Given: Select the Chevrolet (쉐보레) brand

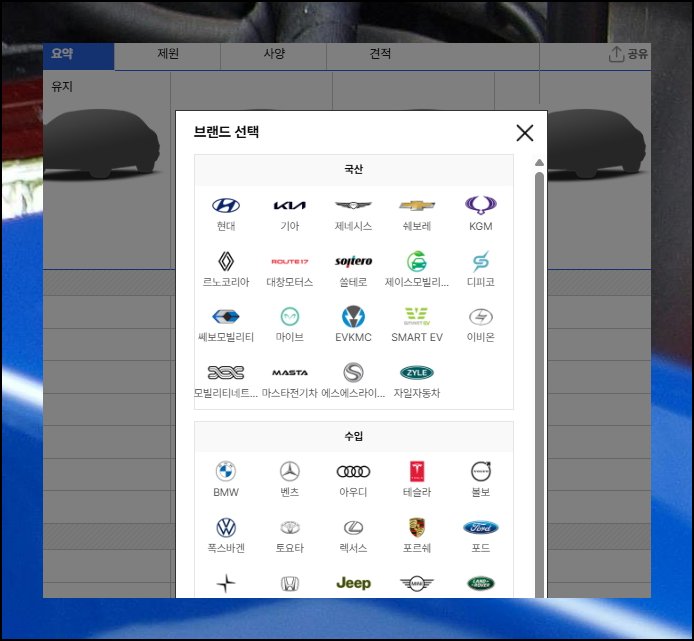Looking at the screenshot, I should pyautogui.click(x=417, y=205).
